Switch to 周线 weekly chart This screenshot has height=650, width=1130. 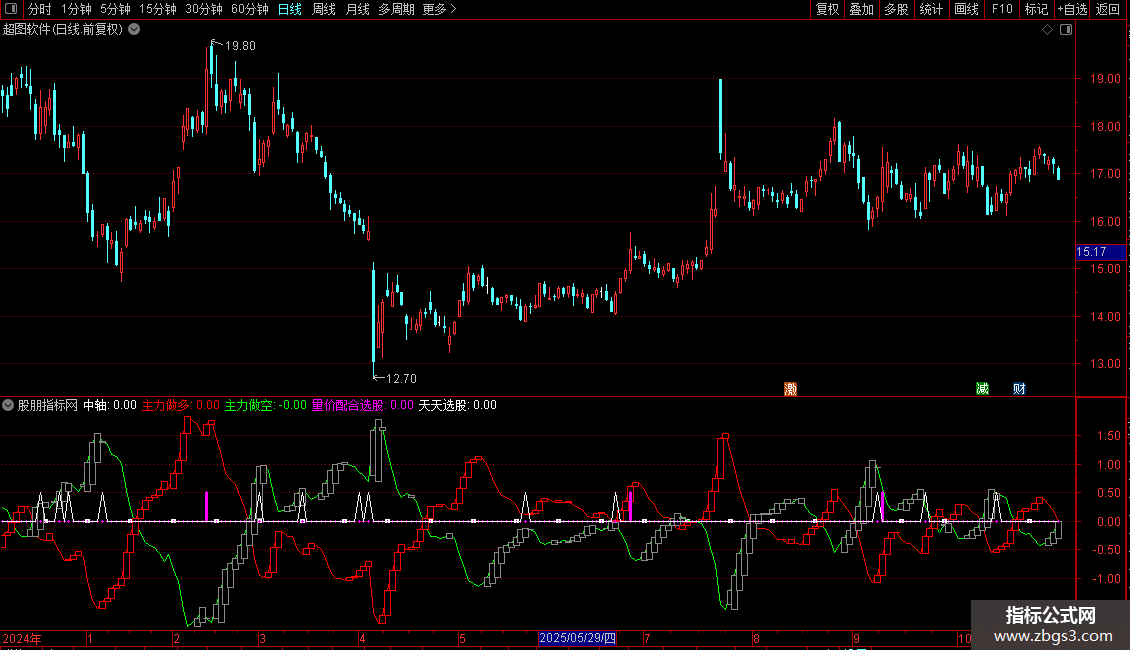324,9
